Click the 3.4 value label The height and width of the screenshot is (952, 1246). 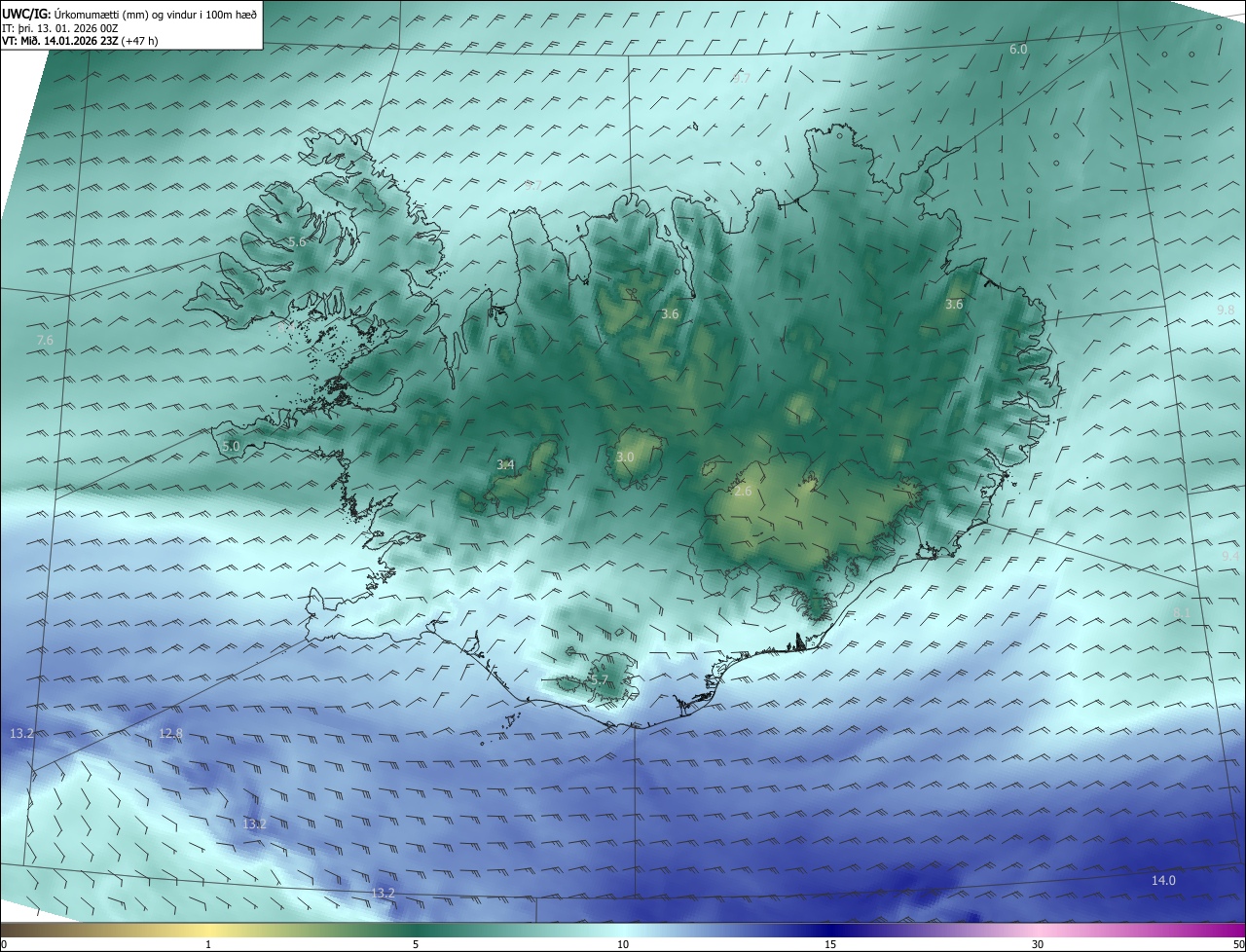[x=505, y=465]
